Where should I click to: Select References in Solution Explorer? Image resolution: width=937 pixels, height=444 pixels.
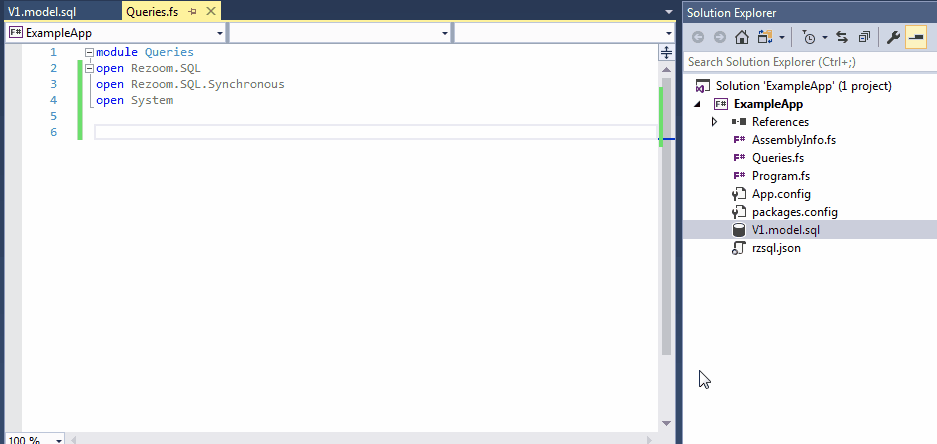(x=780, y=122)
